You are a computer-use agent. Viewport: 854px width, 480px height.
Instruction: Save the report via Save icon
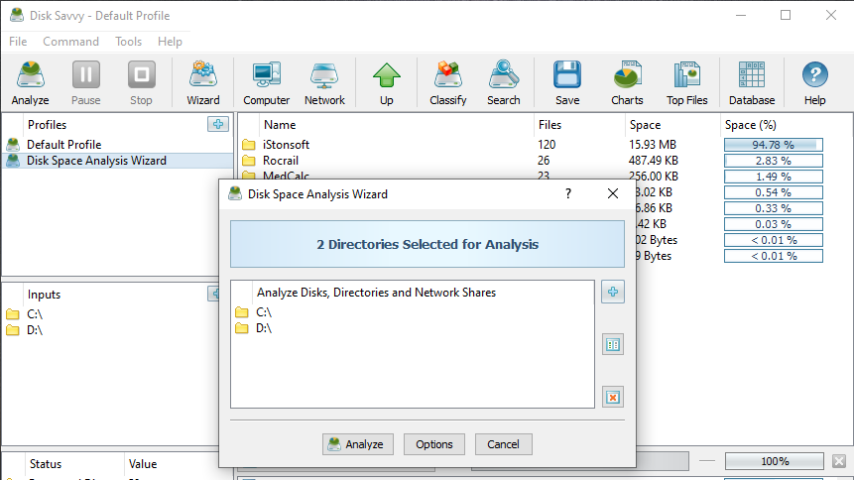[568, 83]
